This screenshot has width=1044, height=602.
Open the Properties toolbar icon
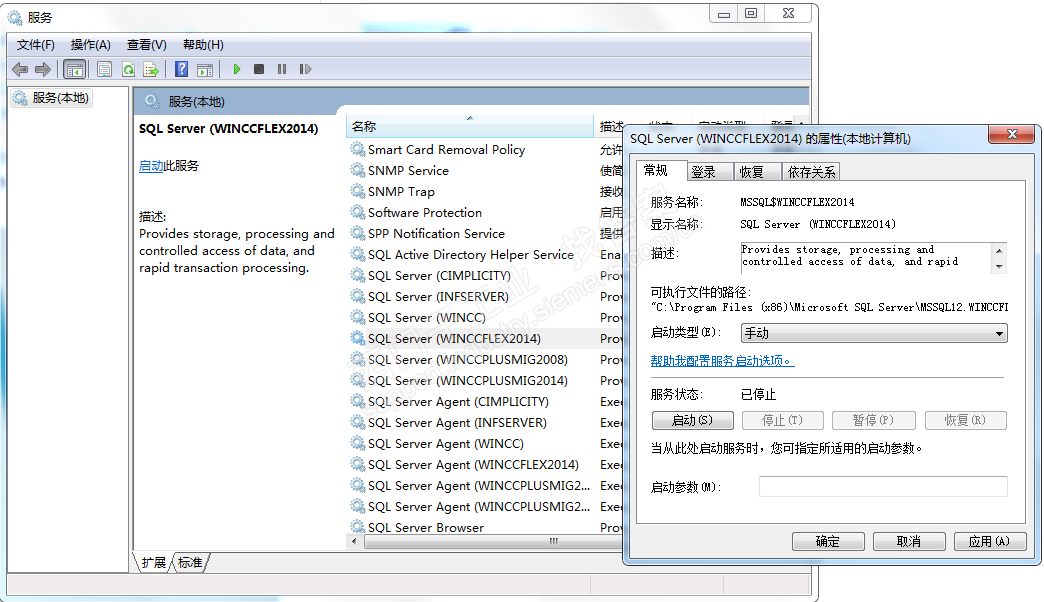point(105,69)
